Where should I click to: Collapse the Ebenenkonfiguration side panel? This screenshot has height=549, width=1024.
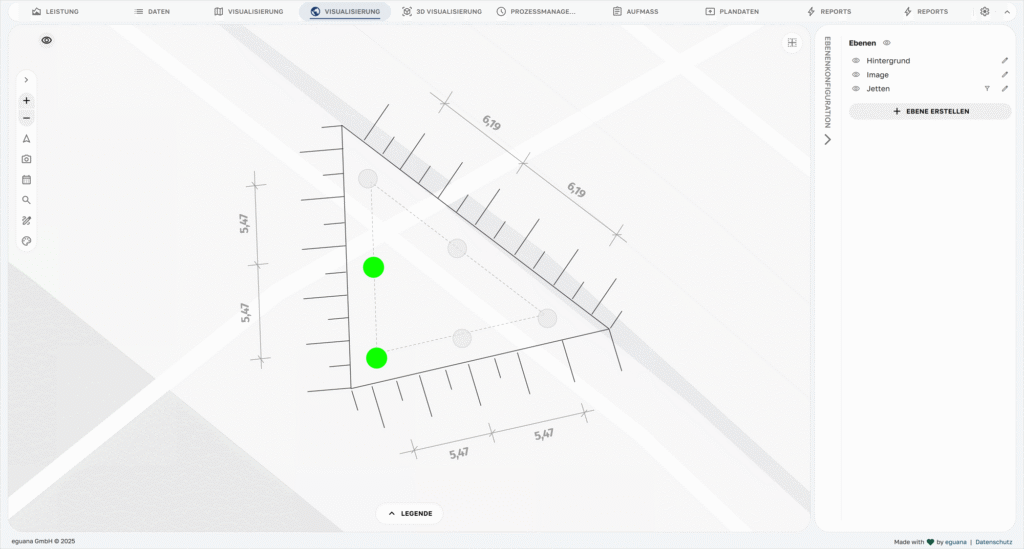point(827,140)
